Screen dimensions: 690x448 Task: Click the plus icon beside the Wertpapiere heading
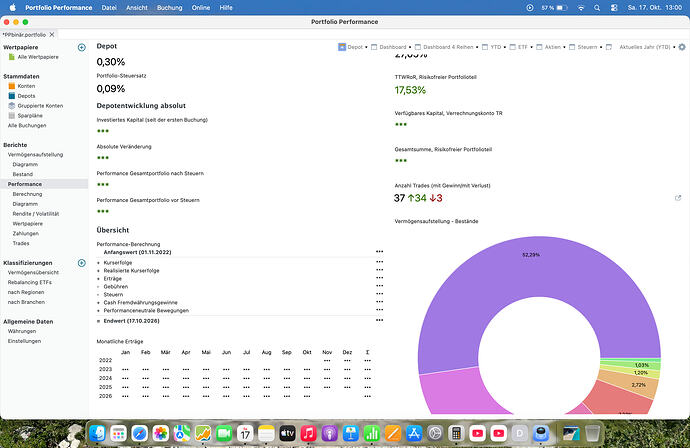81,48
